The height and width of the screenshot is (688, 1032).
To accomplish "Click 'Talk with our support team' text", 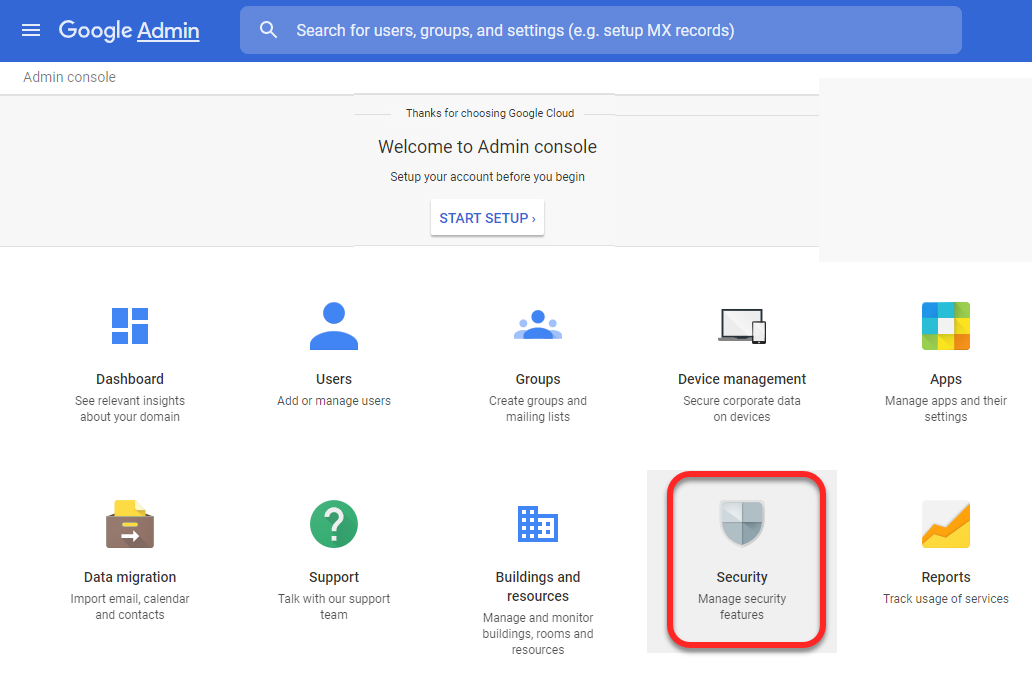I will (x=334, y=607).
